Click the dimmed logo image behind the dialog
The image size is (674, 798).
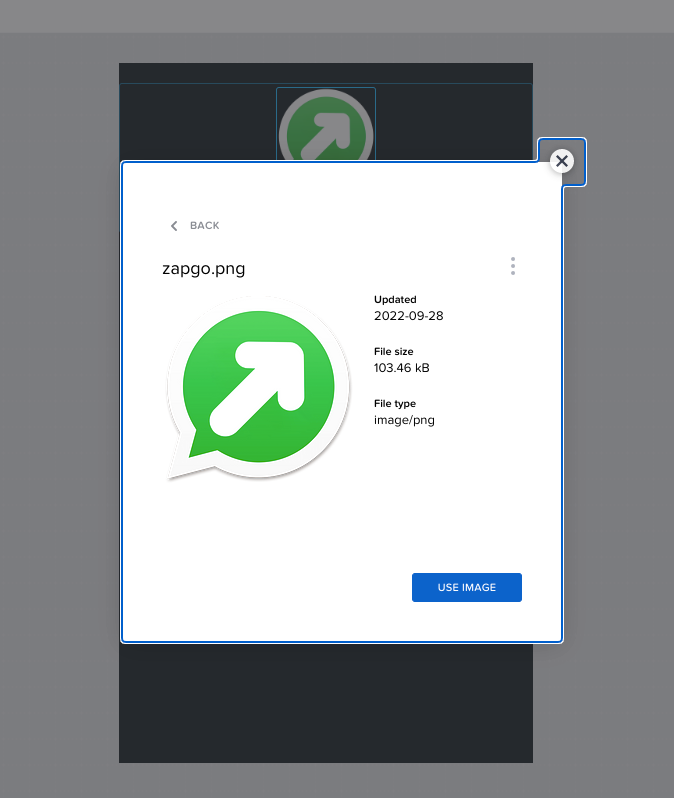point(326,125)
